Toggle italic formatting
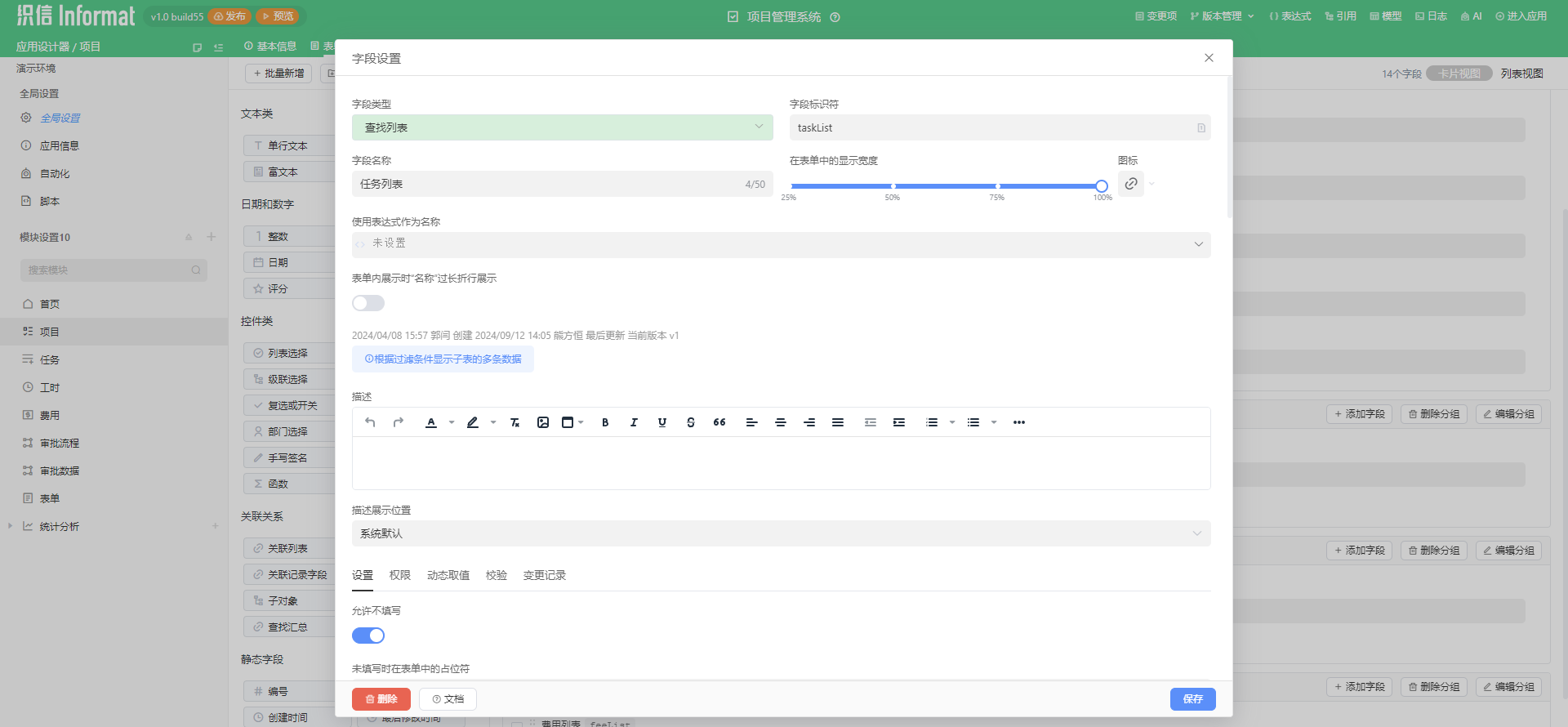1568x727 pixels. 634,422
